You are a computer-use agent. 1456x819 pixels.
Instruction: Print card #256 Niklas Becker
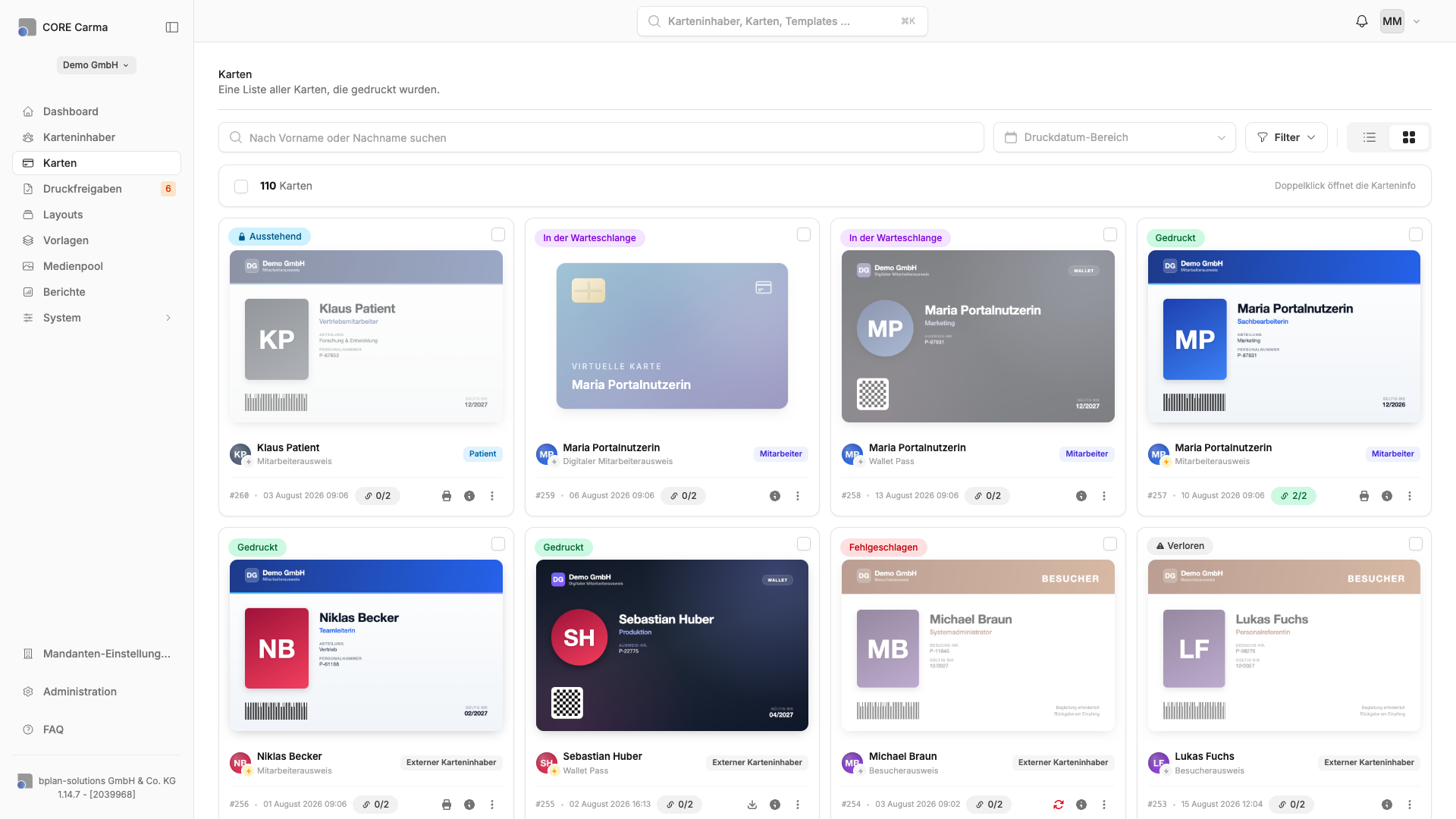click(447, 805)
